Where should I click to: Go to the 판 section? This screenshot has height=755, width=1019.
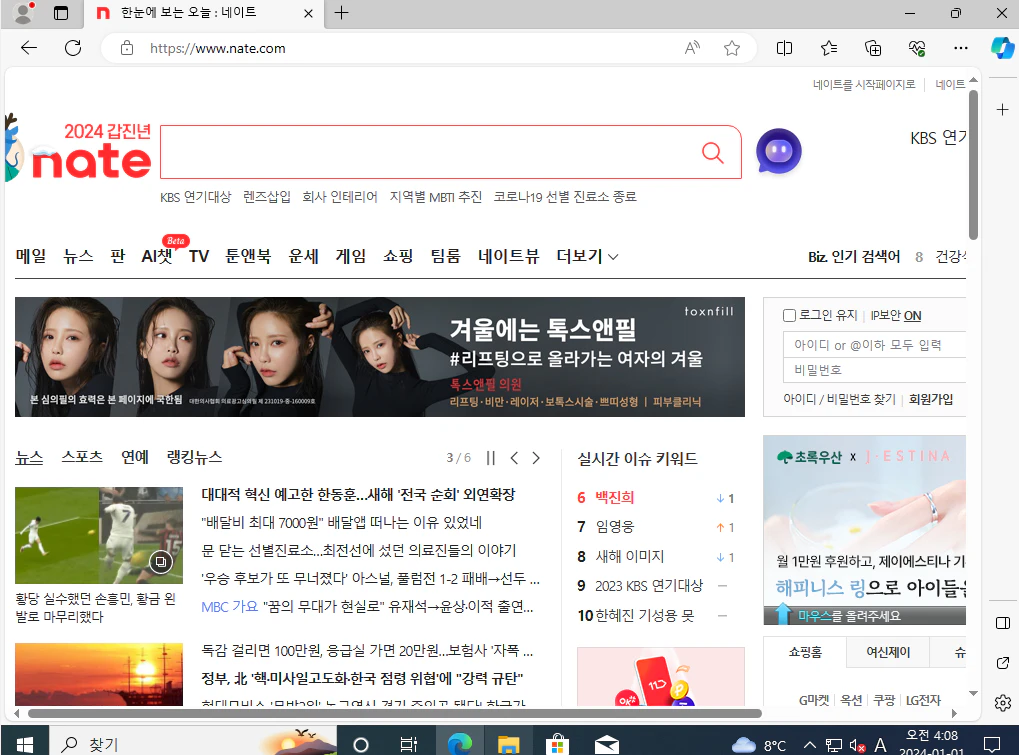coord(118,257)
